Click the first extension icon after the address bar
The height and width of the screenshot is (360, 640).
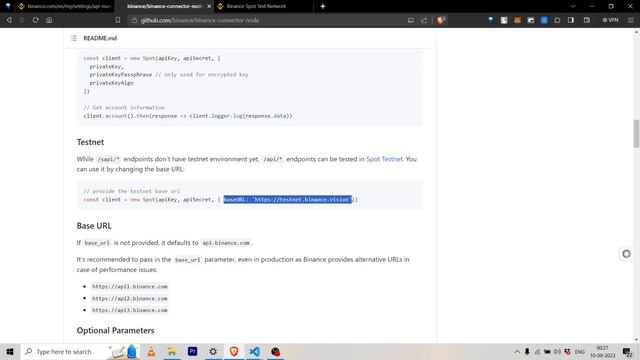[x=491, y=20]
